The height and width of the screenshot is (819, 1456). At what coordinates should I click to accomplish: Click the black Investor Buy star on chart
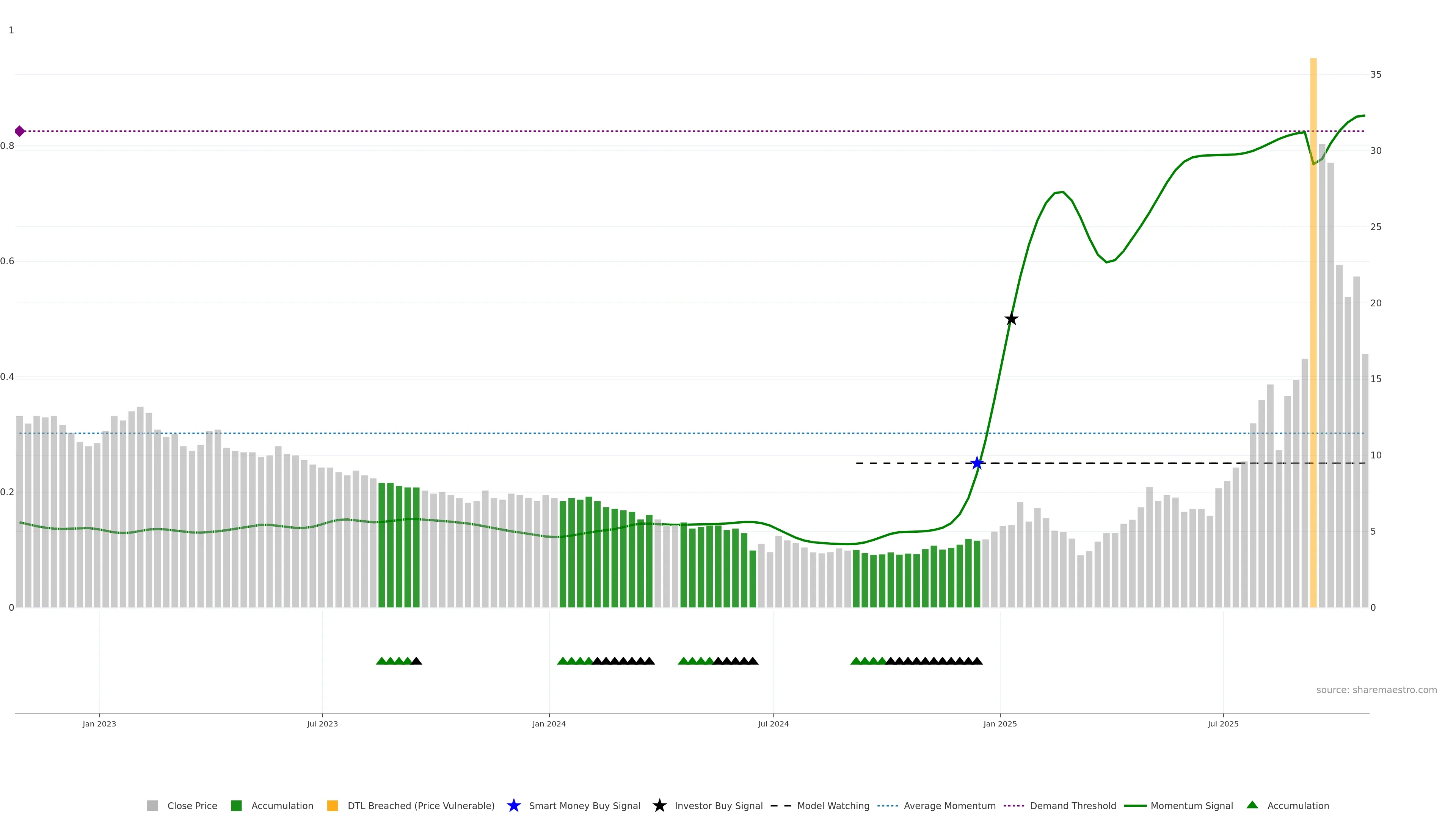[x=1011, y=319]
